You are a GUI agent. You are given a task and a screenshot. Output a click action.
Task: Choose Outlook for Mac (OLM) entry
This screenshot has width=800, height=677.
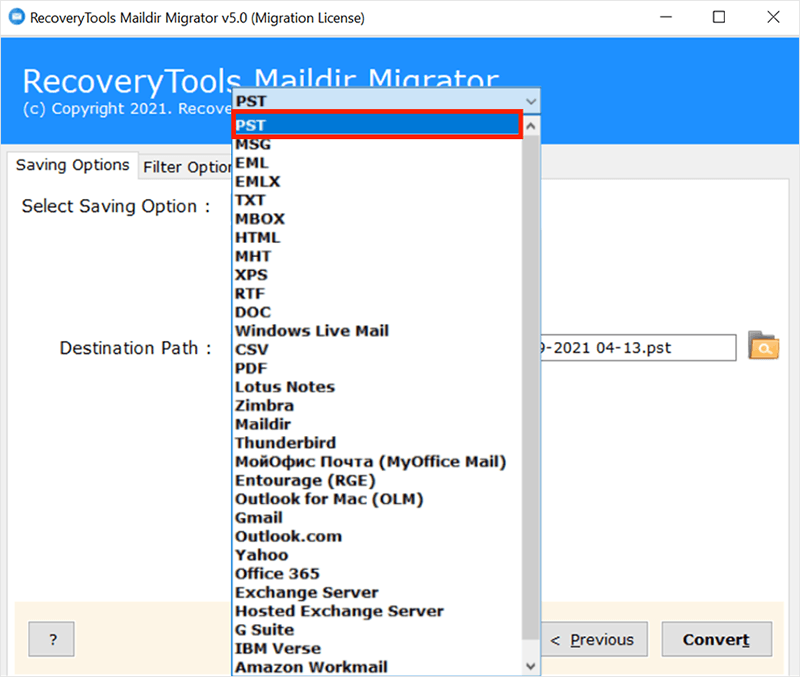tap(329, 499)
